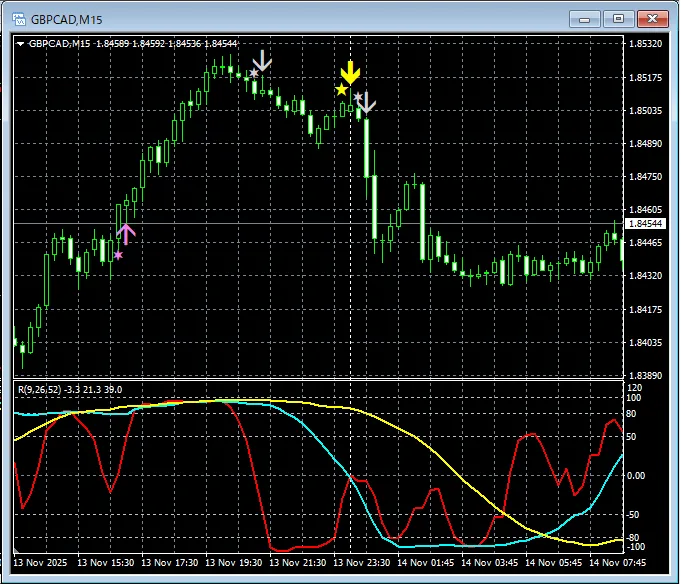This screenshot has height=584, width=681.
Task: Click the GBPCAD,M15 OHLC header text
Action: [133, 44]
